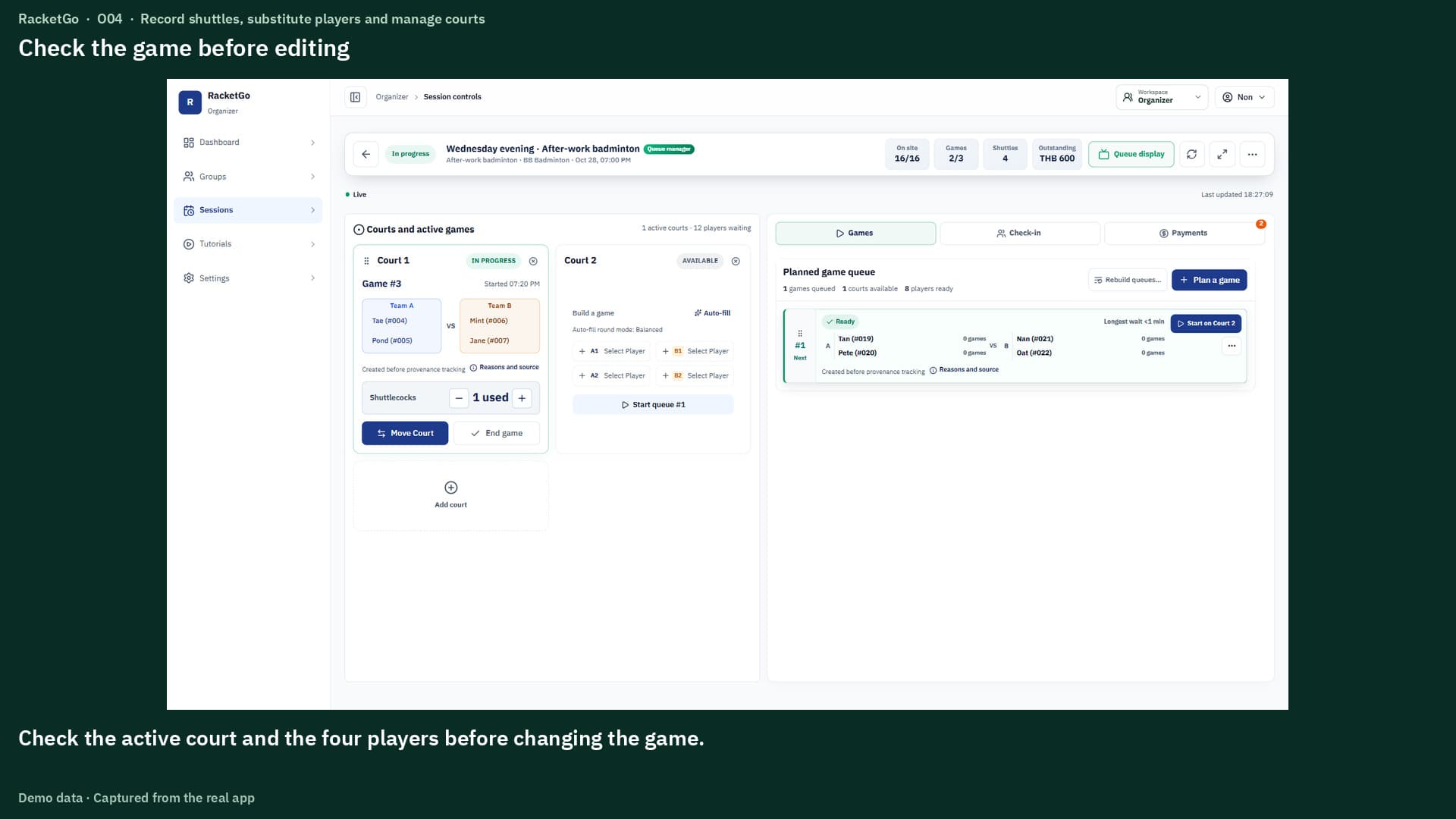Click the back arrow button
The width and height of the screenshot is (1456, 819).
[x=366, y=154]
